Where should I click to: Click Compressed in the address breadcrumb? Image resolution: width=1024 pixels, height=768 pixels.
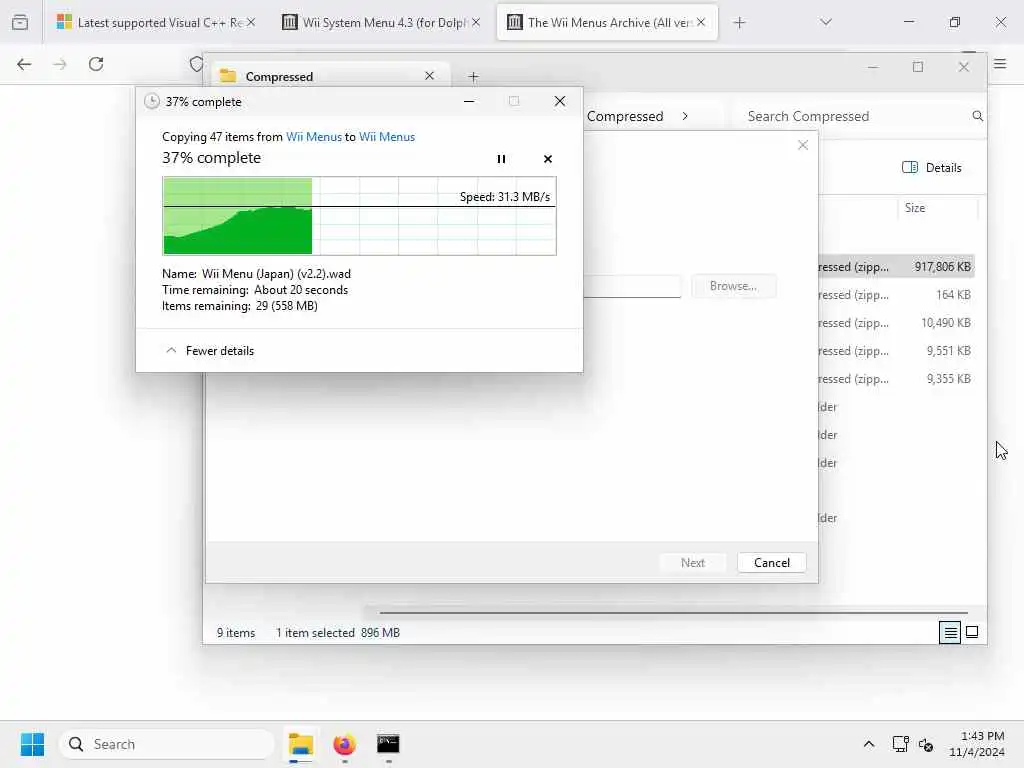point(625,116)
